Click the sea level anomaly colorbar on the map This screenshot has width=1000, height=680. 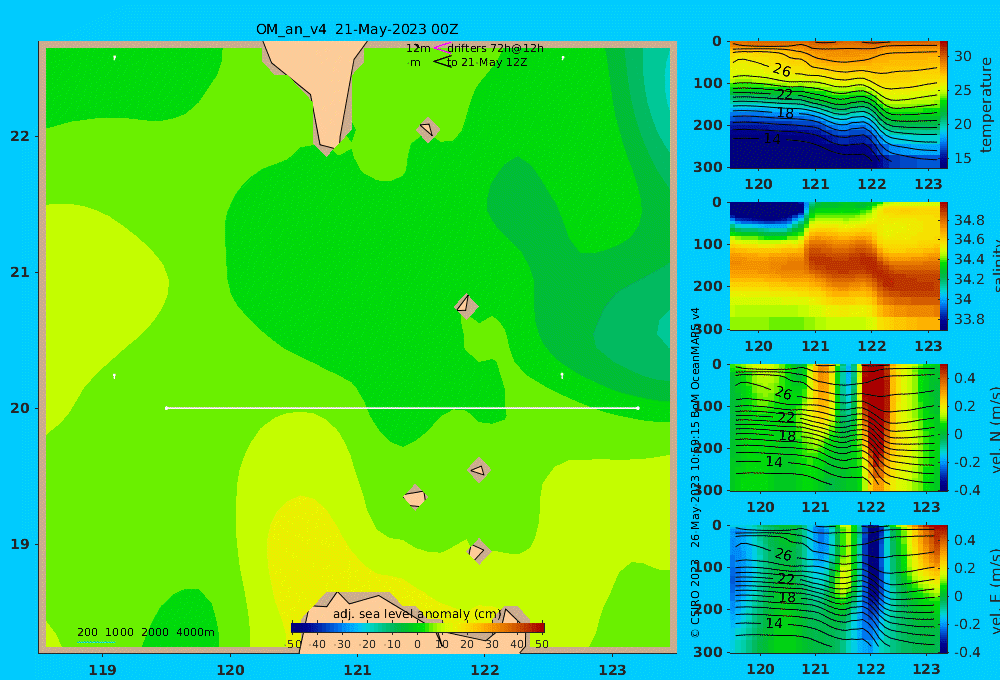418,628
